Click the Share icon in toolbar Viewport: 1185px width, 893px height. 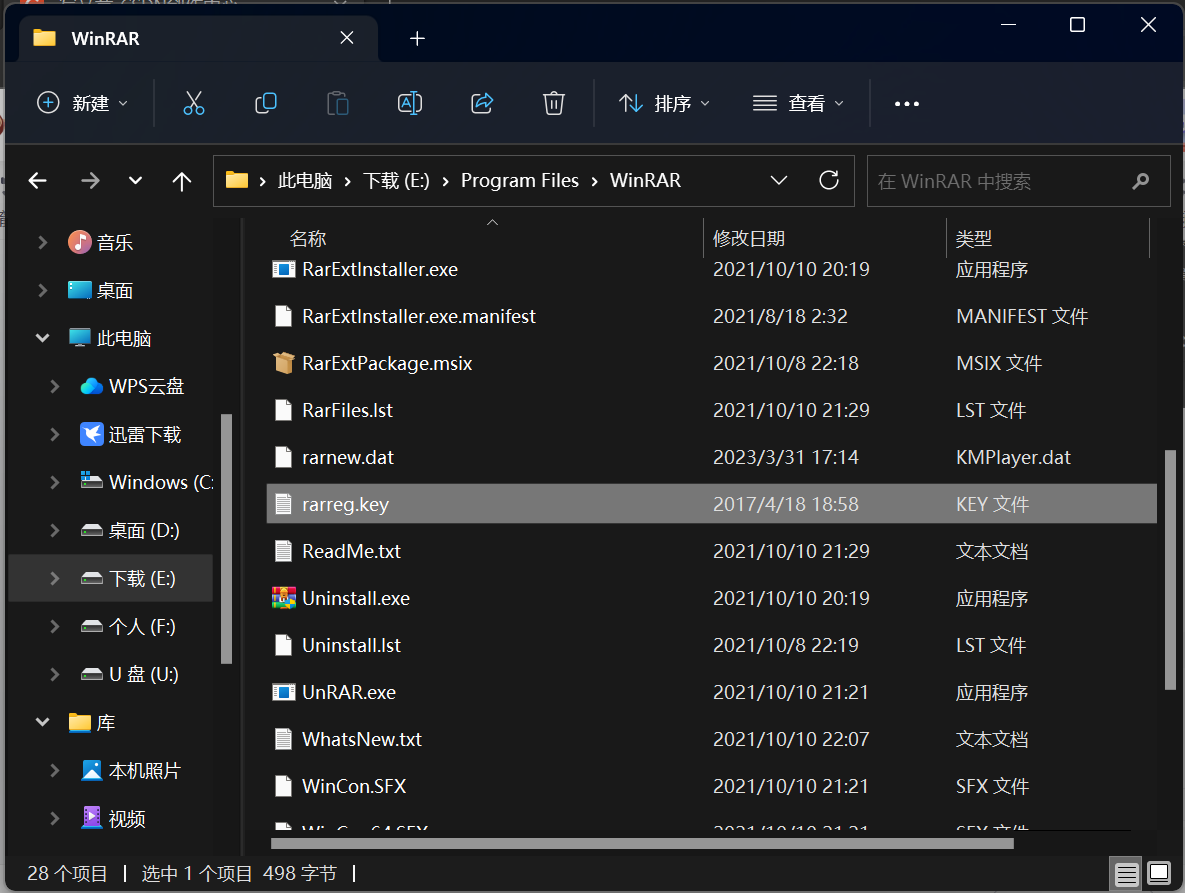point(481,103)
